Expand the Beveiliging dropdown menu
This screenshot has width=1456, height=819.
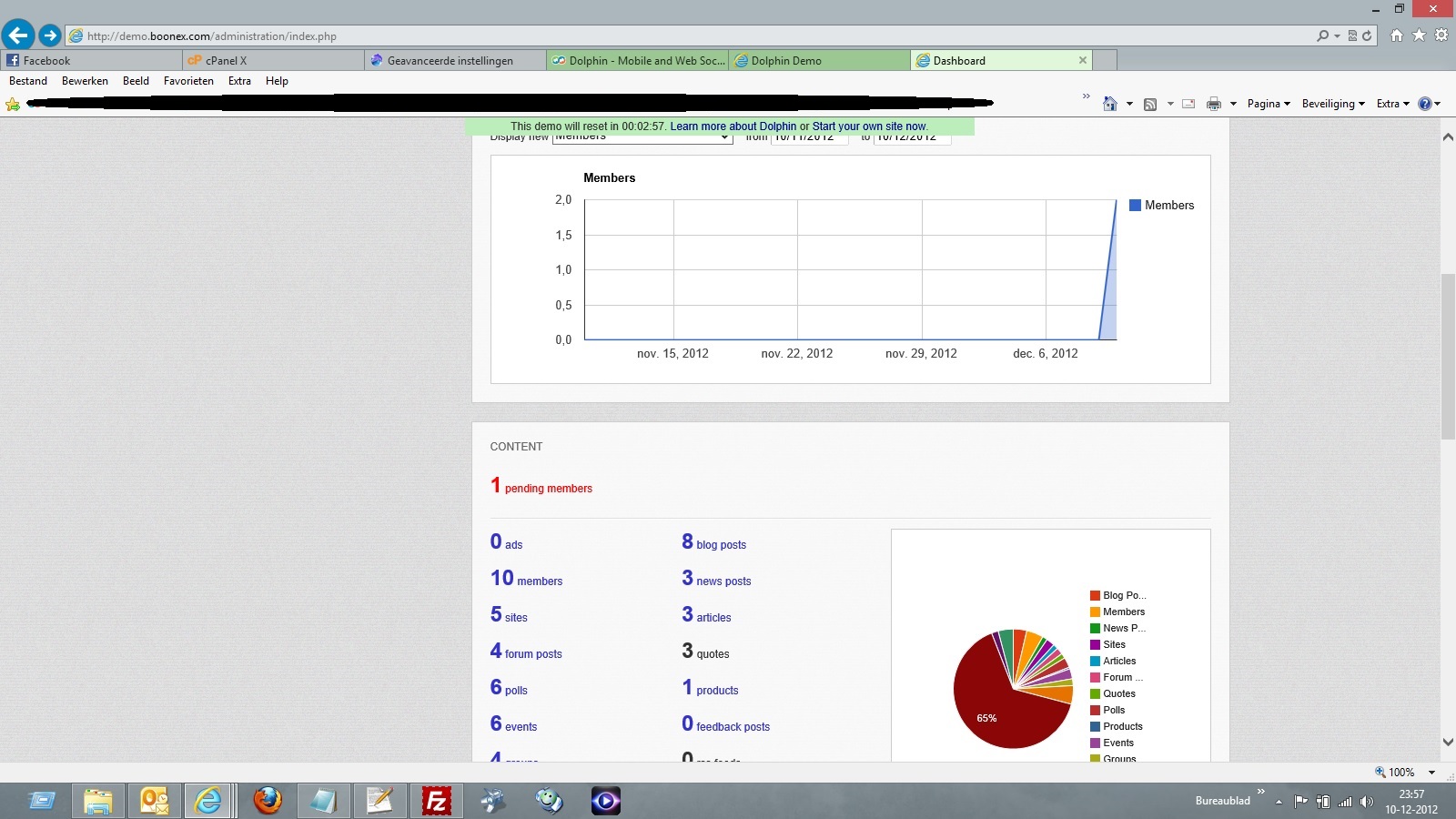1333,104
